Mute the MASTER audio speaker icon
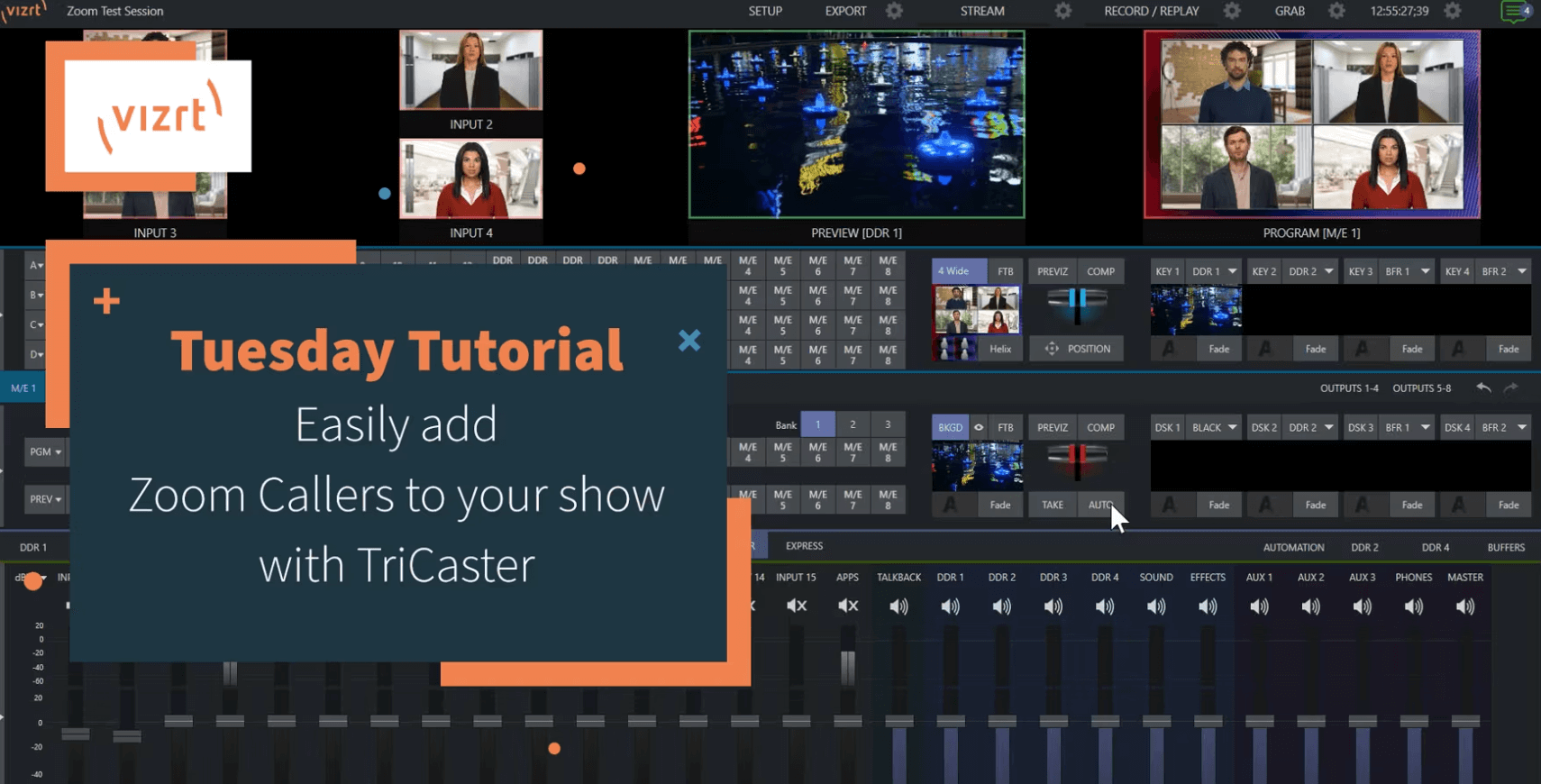This screenshot has height=784, width=1541. pos(1465,606)
